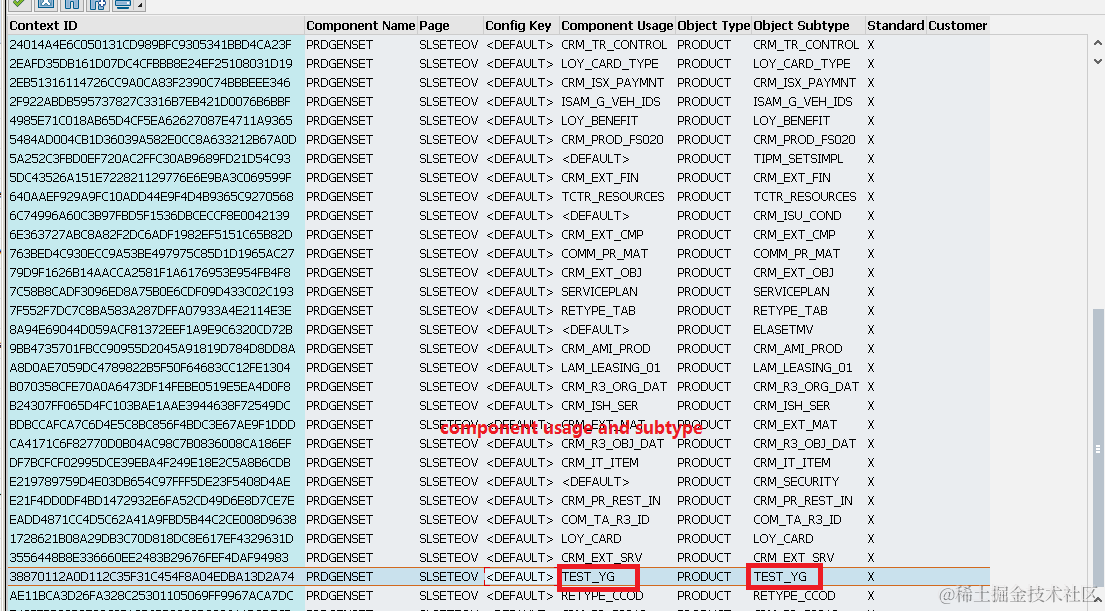Click PRDGENSET in the CRM_EXT_CMP row
1105x611 pixels.
(x=339, y=235)
